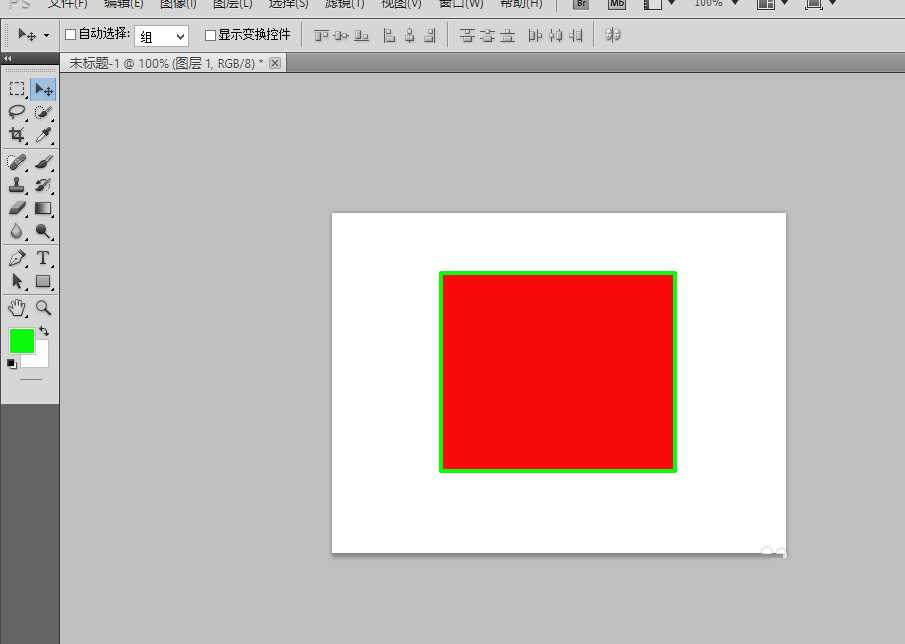Choose the Horizontal Type tool
This screenshot has width=905, height=644.
(x=43, y=258)
